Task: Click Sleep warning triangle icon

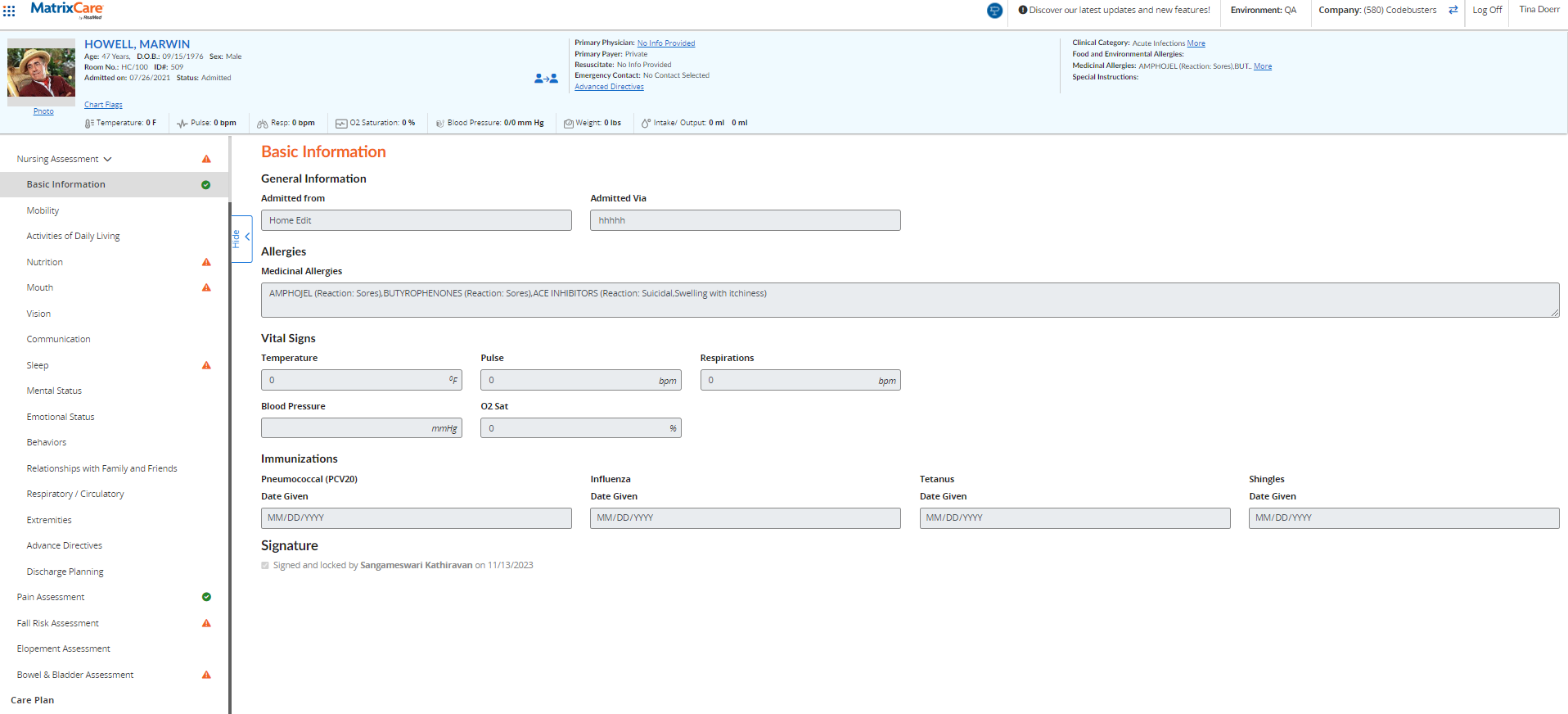Action: point(206,365)
